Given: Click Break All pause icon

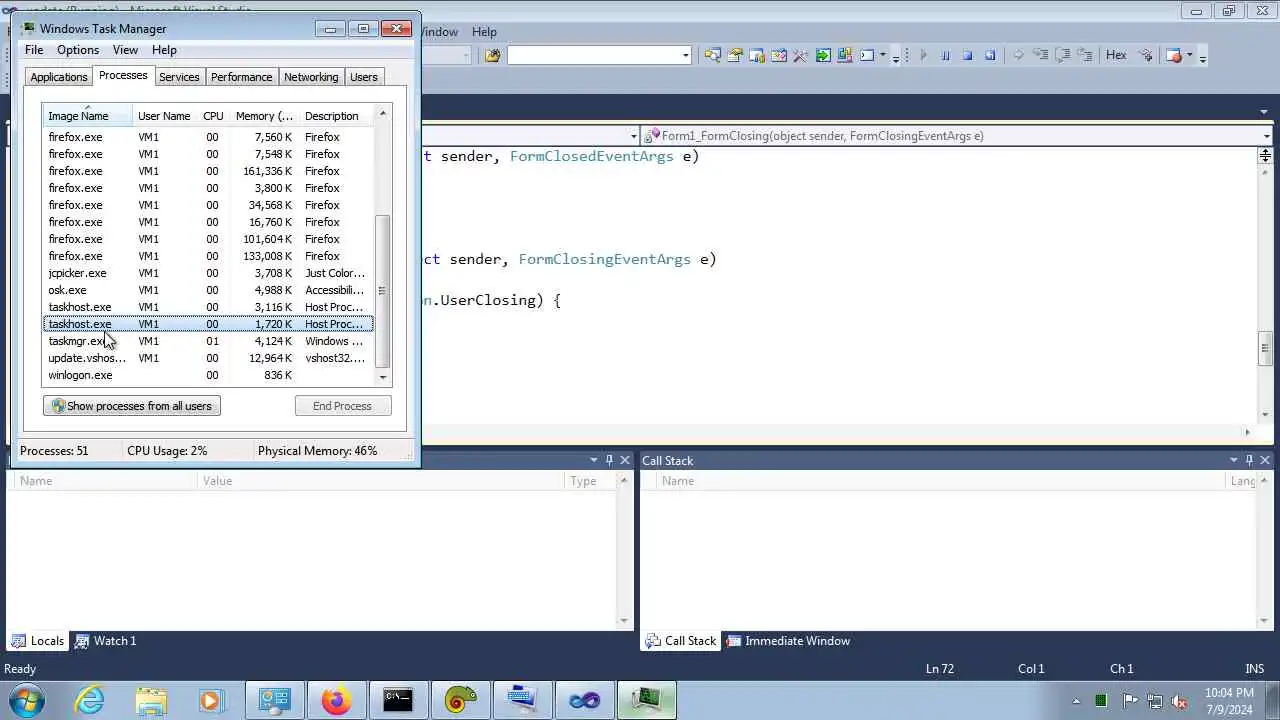Looking at the screenshot, I should 945,56.
